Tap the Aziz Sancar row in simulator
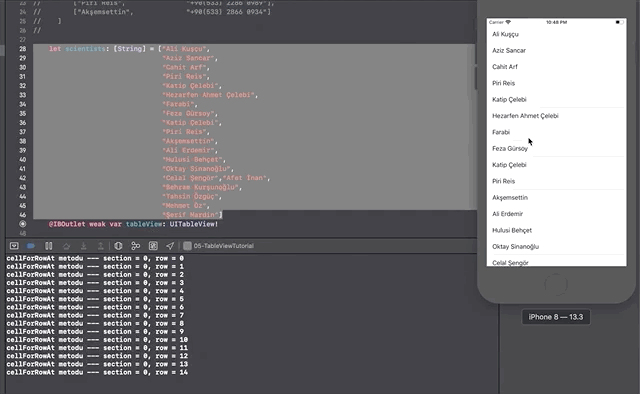 pyautogui.click(x=556, y=51)
